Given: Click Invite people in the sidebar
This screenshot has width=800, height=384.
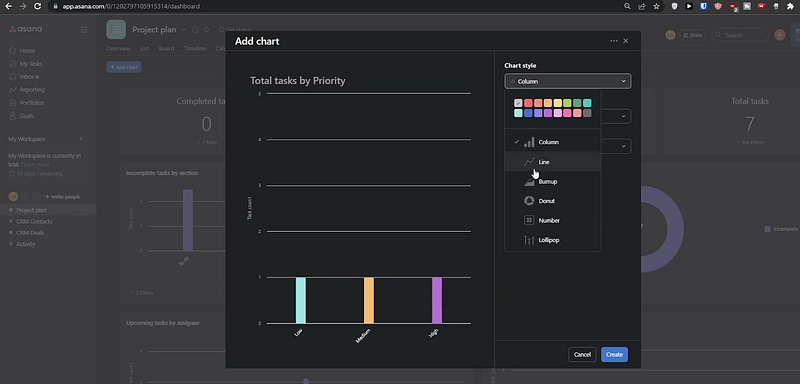Looking at the screenshot, I should [63, 197].
